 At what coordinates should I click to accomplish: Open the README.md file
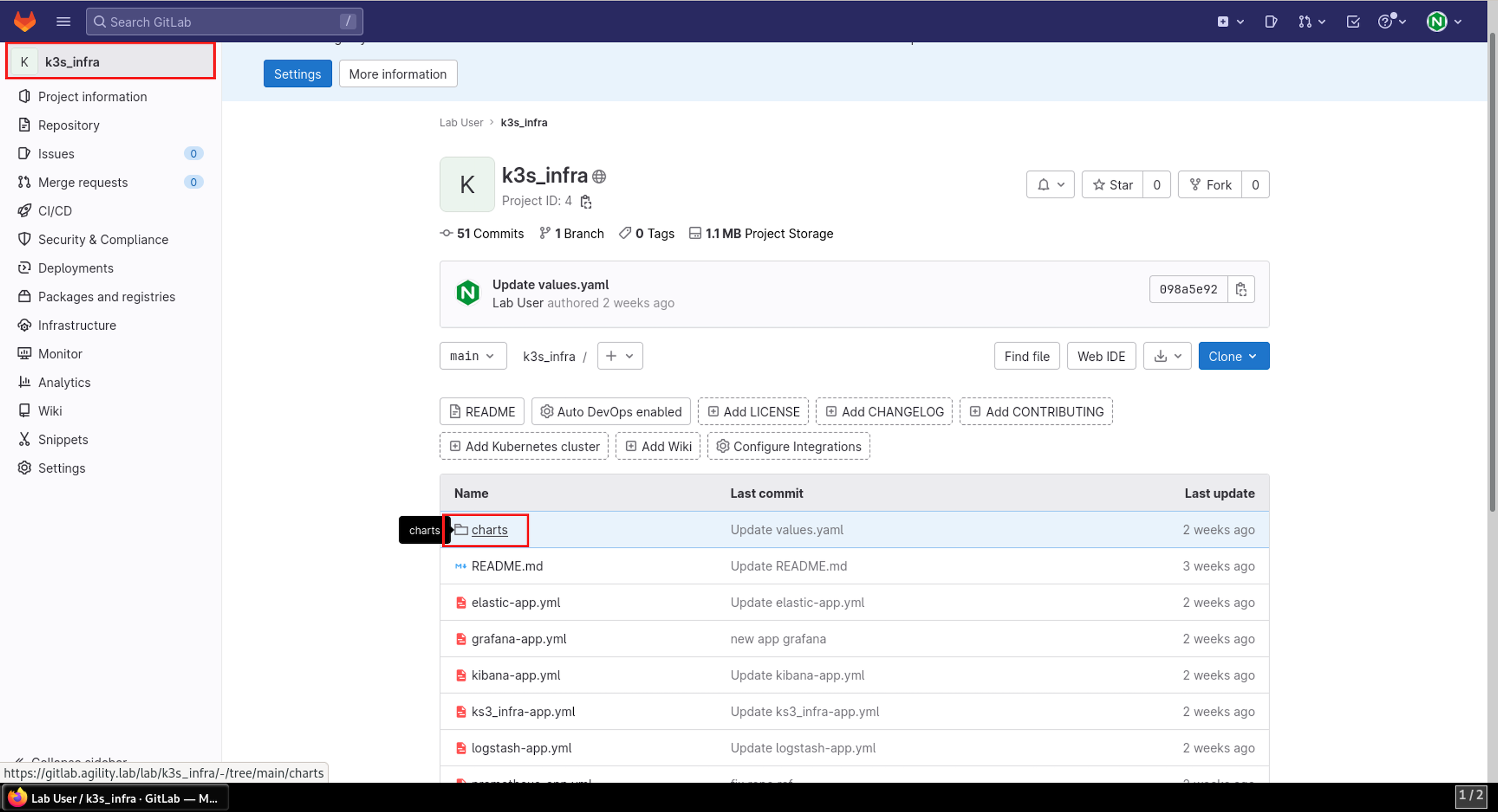(507, 566)
